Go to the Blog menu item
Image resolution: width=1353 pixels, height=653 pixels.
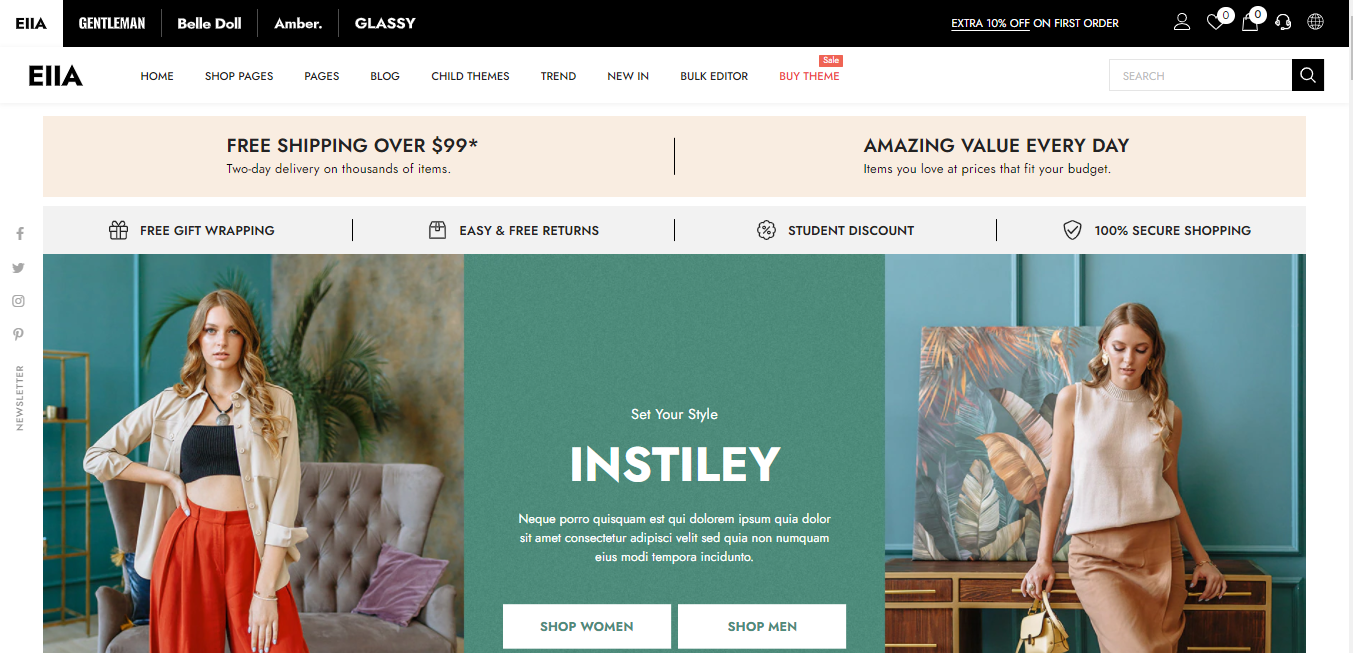[385, 76]
